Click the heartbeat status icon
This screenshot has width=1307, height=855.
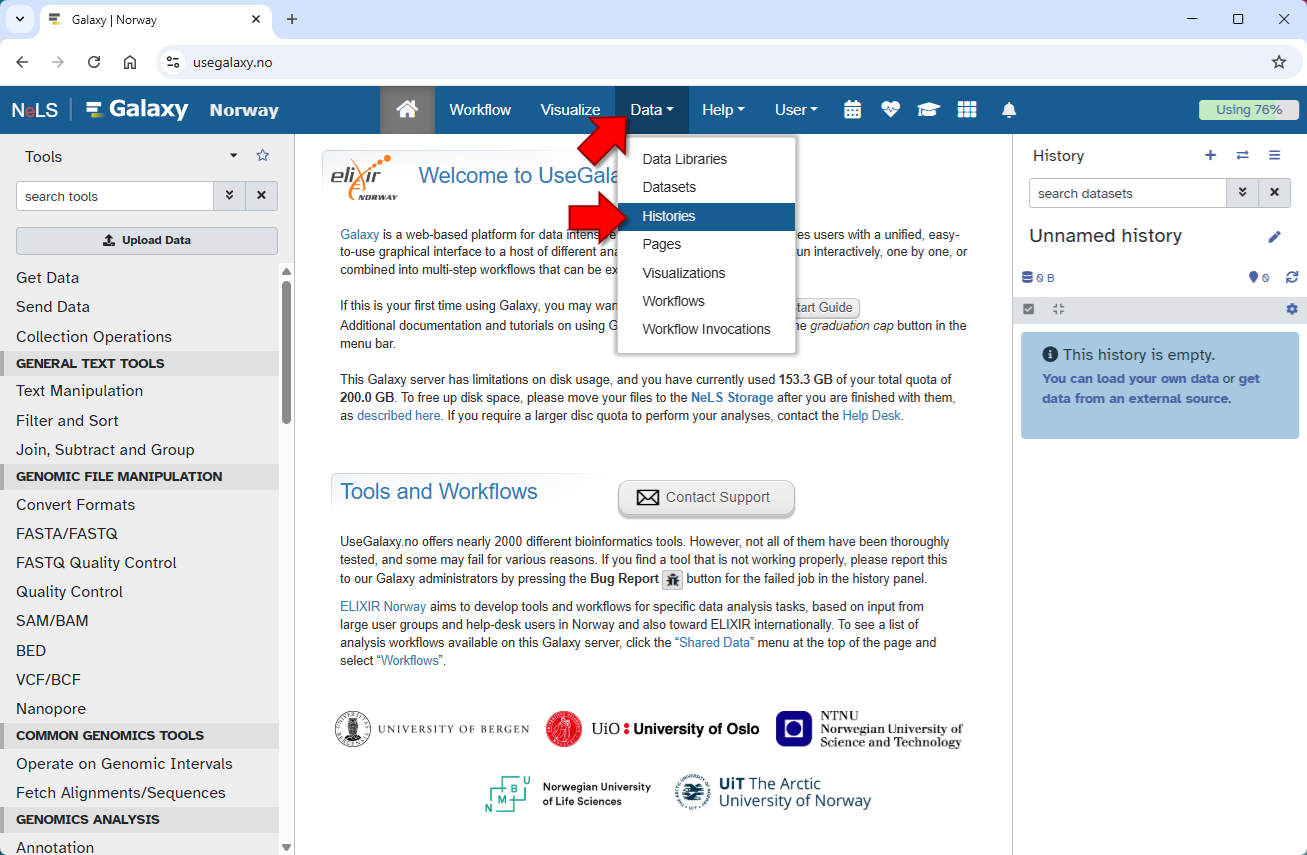coord(890,110)
